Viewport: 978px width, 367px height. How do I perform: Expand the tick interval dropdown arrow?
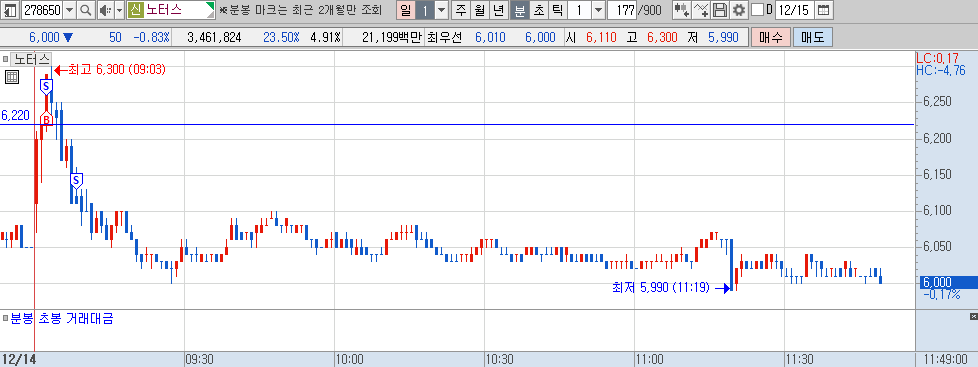(598, 9)
